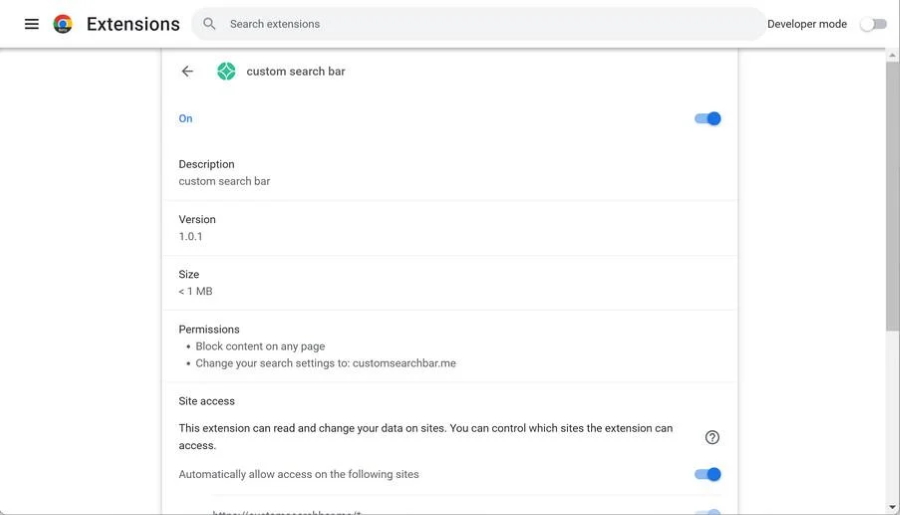Focus the Search extensions field
900x515 pixels.
tap(480, 24)
